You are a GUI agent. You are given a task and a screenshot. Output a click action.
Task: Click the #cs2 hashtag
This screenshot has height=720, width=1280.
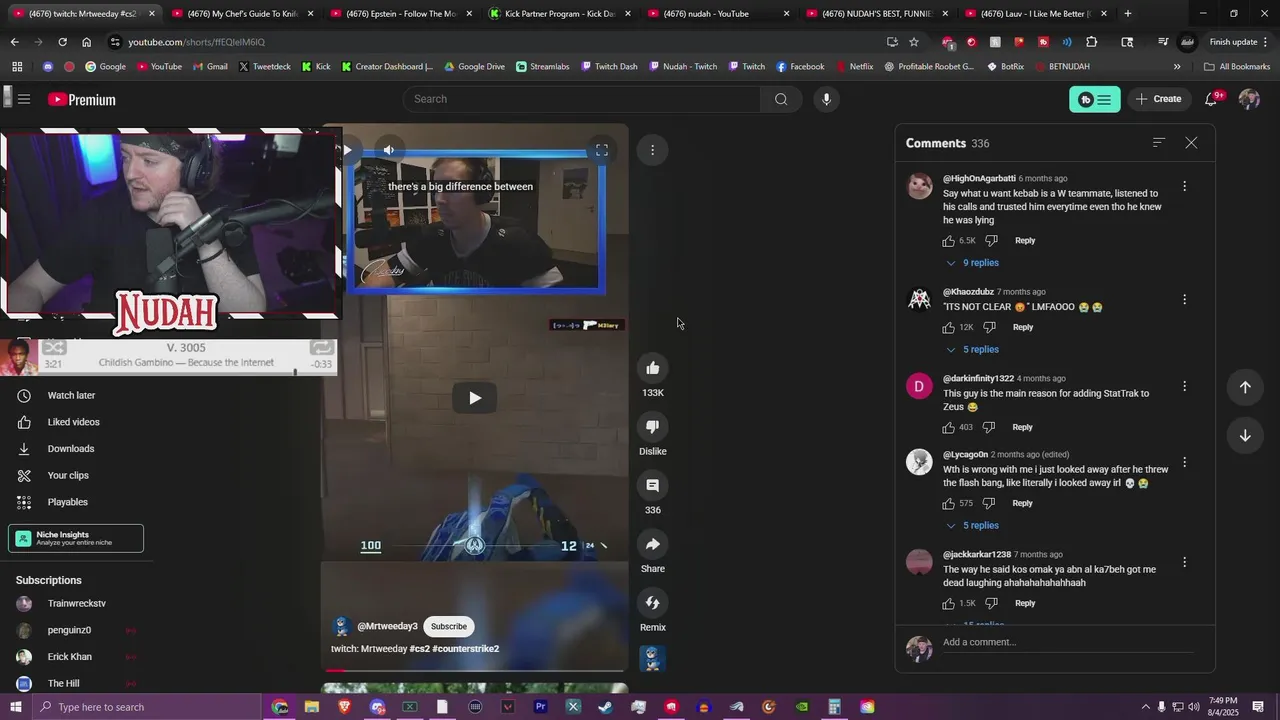420,649
